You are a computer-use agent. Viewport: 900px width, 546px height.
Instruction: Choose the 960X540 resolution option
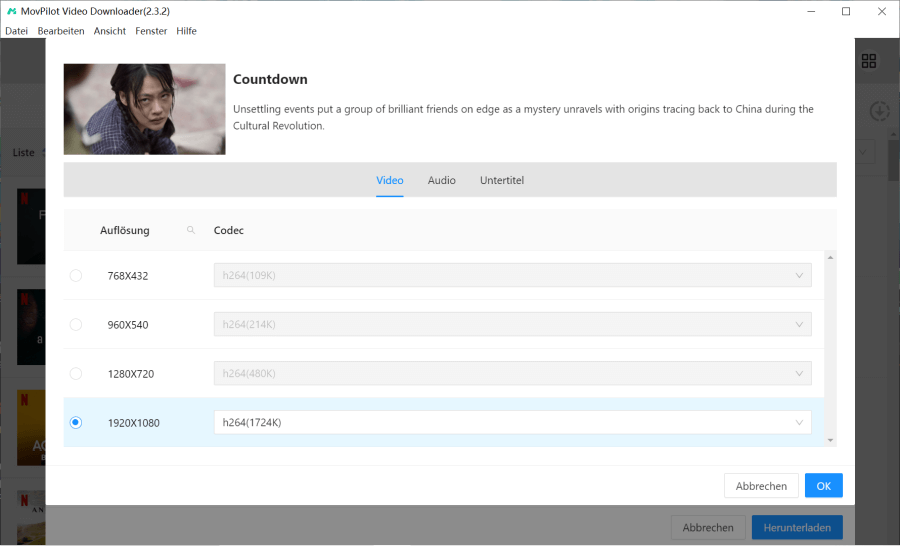[76, 325]
